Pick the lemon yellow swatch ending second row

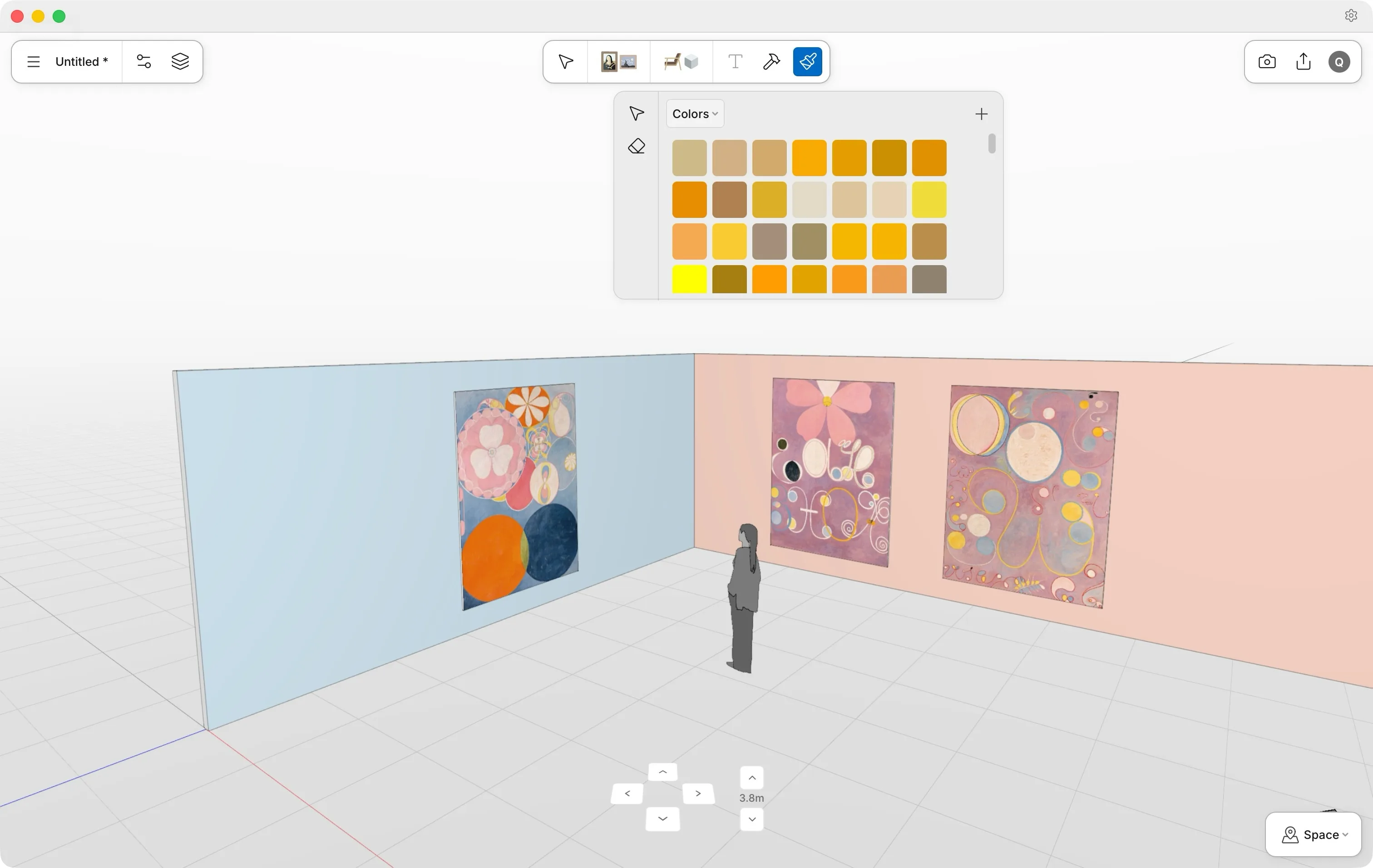coord(929,200)
